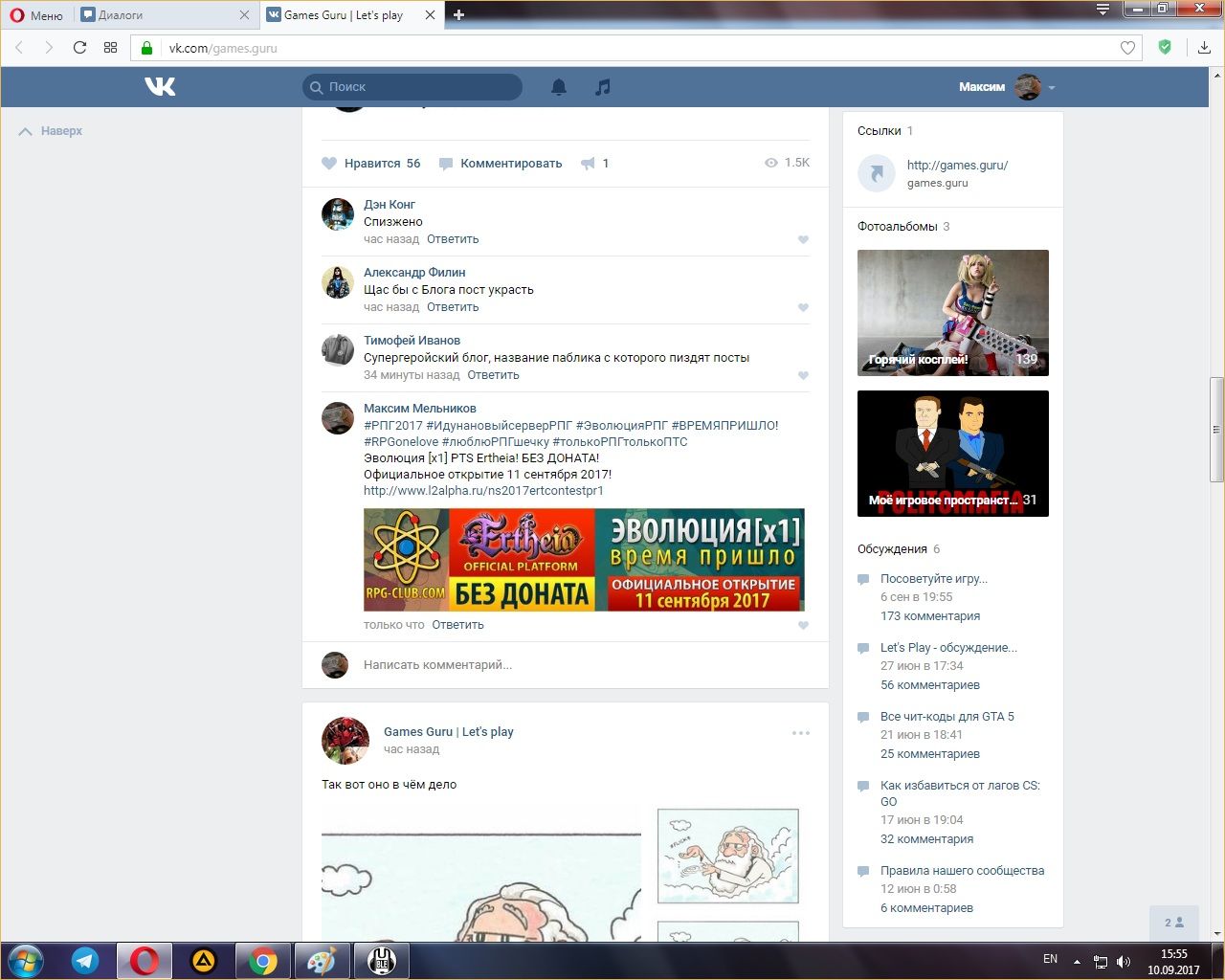Show hidden tray icons arrow
1225x980 pixels.
pyautogui.click(x=1077, y=961)
